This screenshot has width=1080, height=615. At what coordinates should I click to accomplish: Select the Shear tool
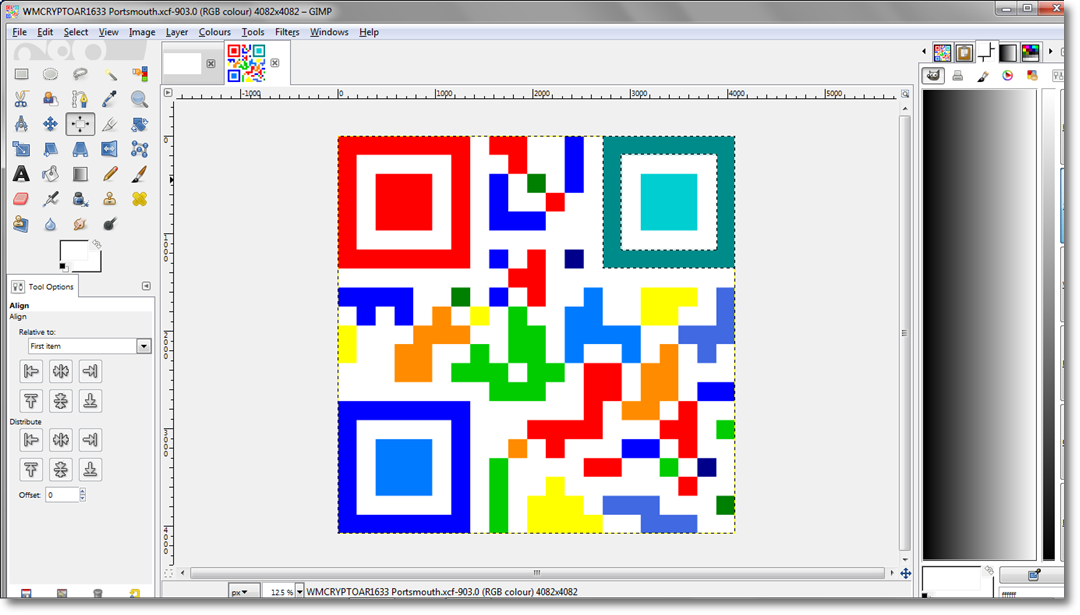pos(50,149)
